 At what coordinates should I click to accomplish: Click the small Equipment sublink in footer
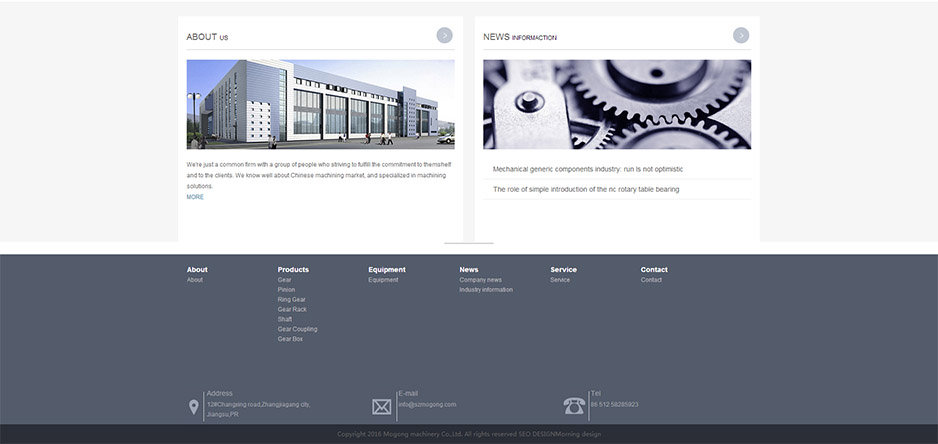[x=383, y=280]
